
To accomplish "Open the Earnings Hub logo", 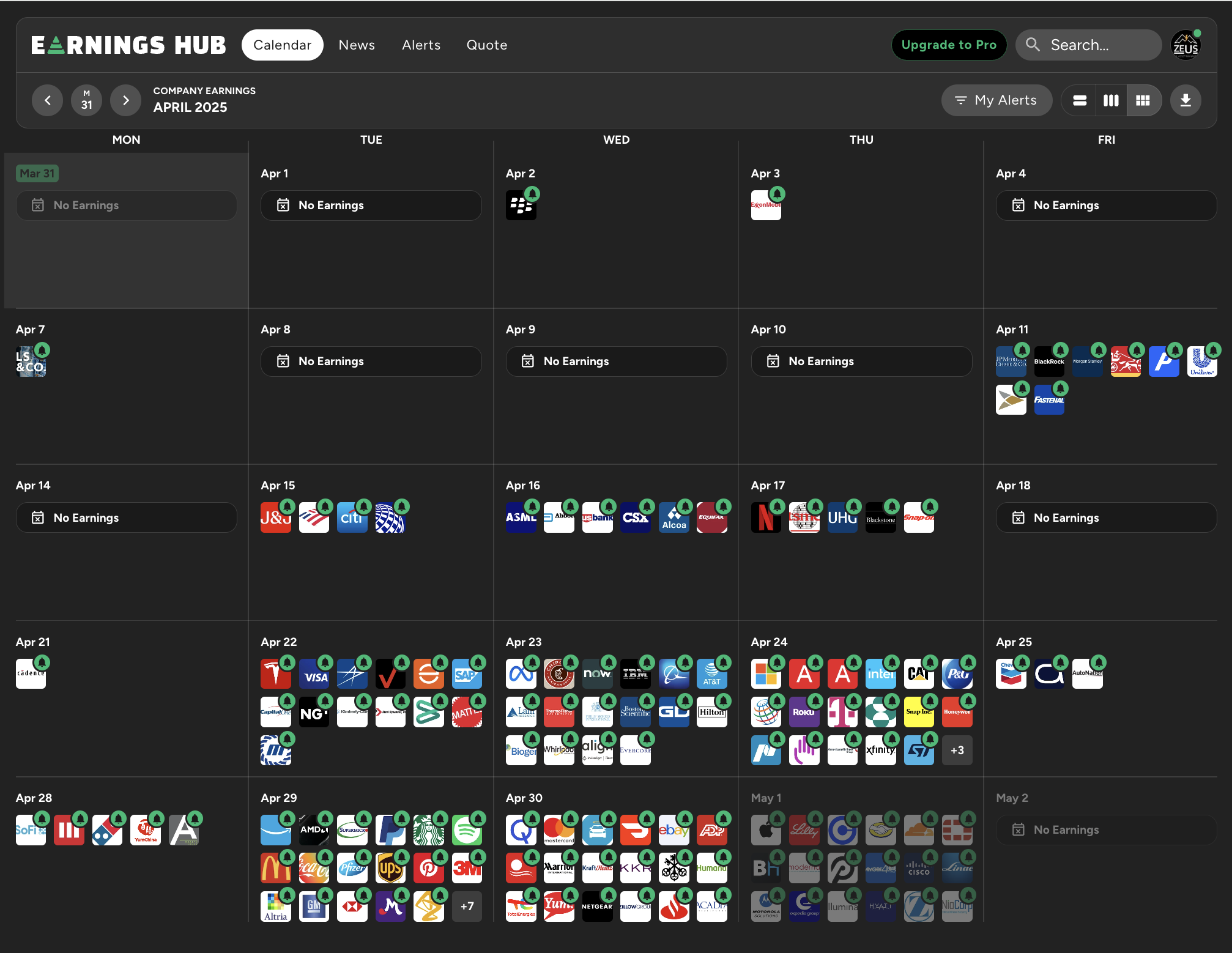I will [129, 45].
